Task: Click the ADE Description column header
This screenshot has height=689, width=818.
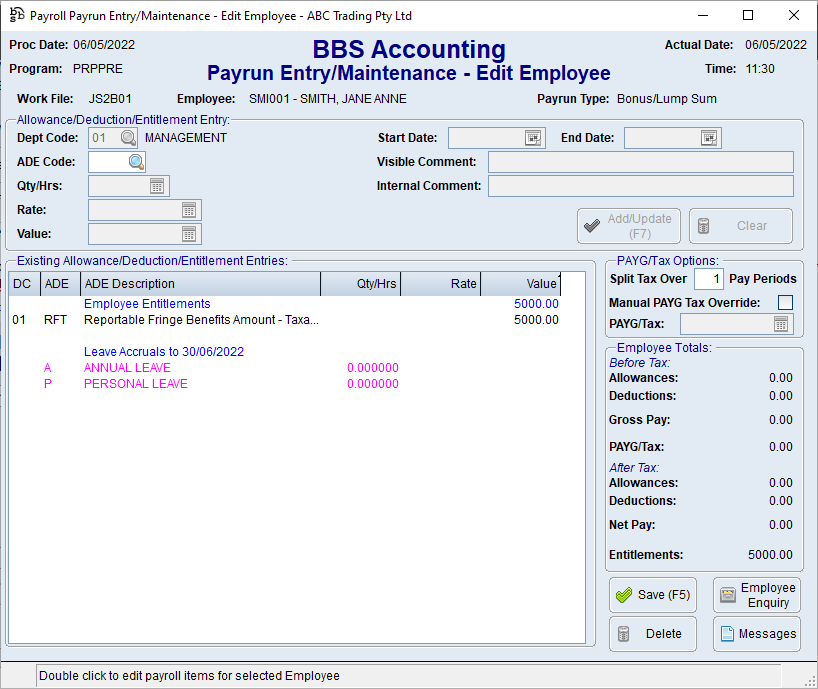Action: [200, 284]
